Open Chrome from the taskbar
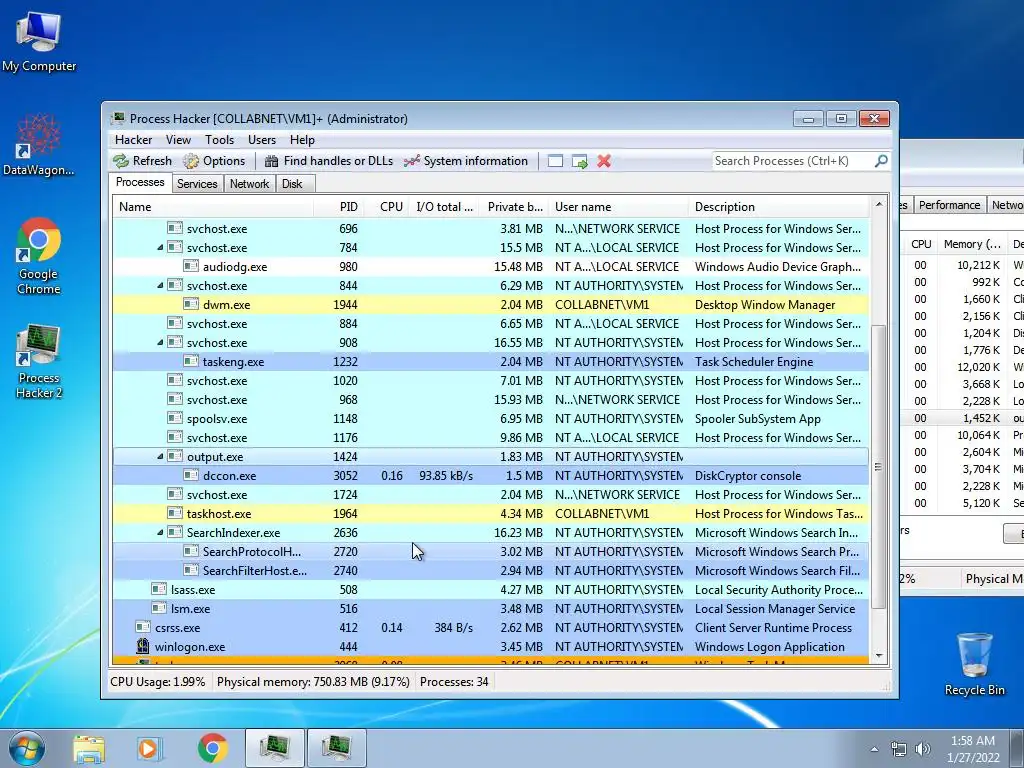Viewport: 1024px width, 768px height. coord(213,748)
